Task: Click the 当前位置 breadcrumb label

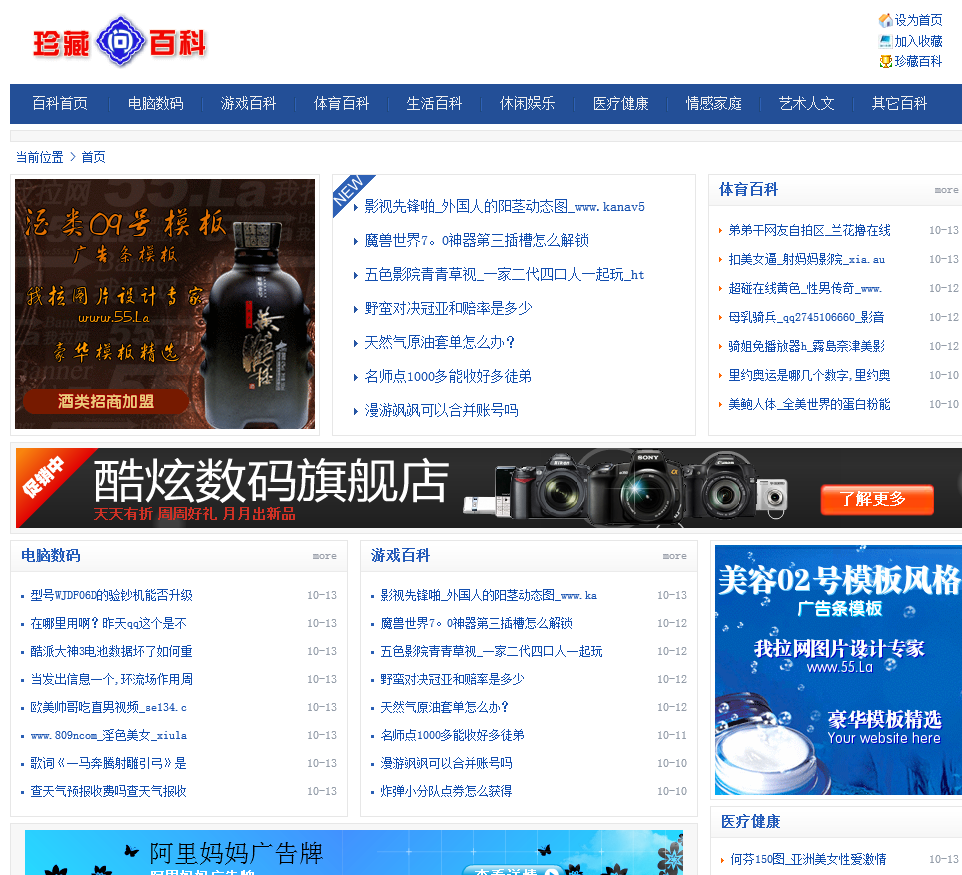Action: click(39, 157)
